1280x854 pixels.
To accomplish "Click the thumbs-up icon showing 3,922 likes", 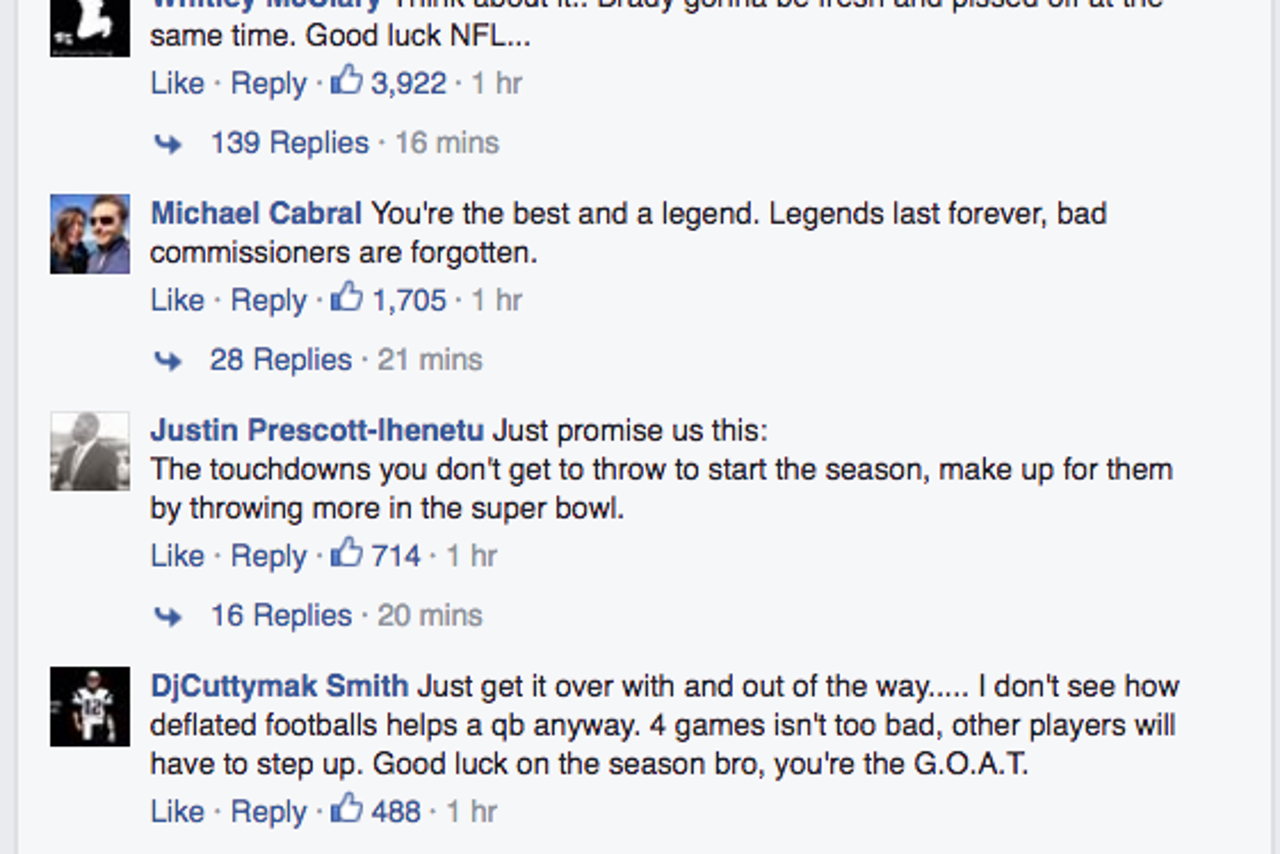I will pyautogui.click(x=347, y=81).
